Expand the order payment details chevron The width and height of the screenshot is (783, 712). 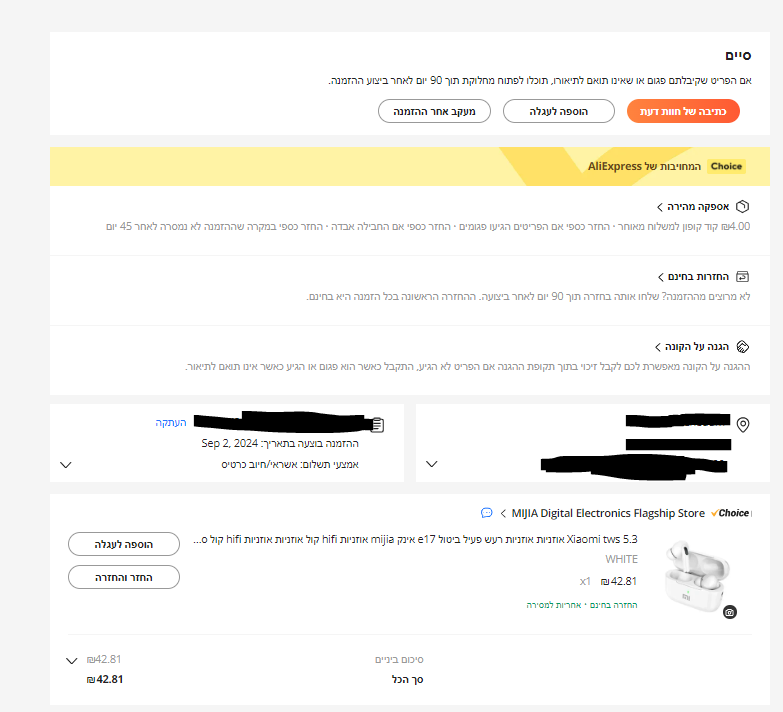65,465
